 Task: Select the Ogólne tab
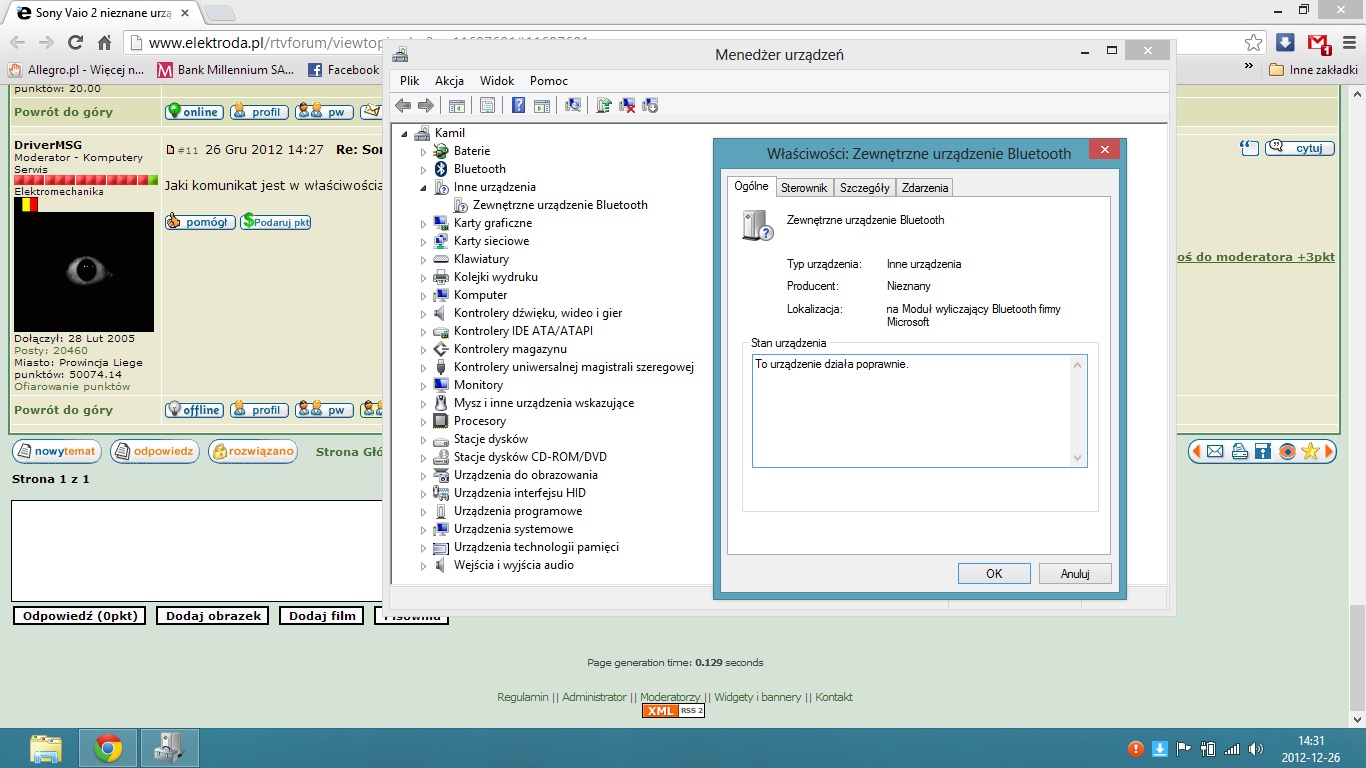pyautogui.click(x=751, y=186)
